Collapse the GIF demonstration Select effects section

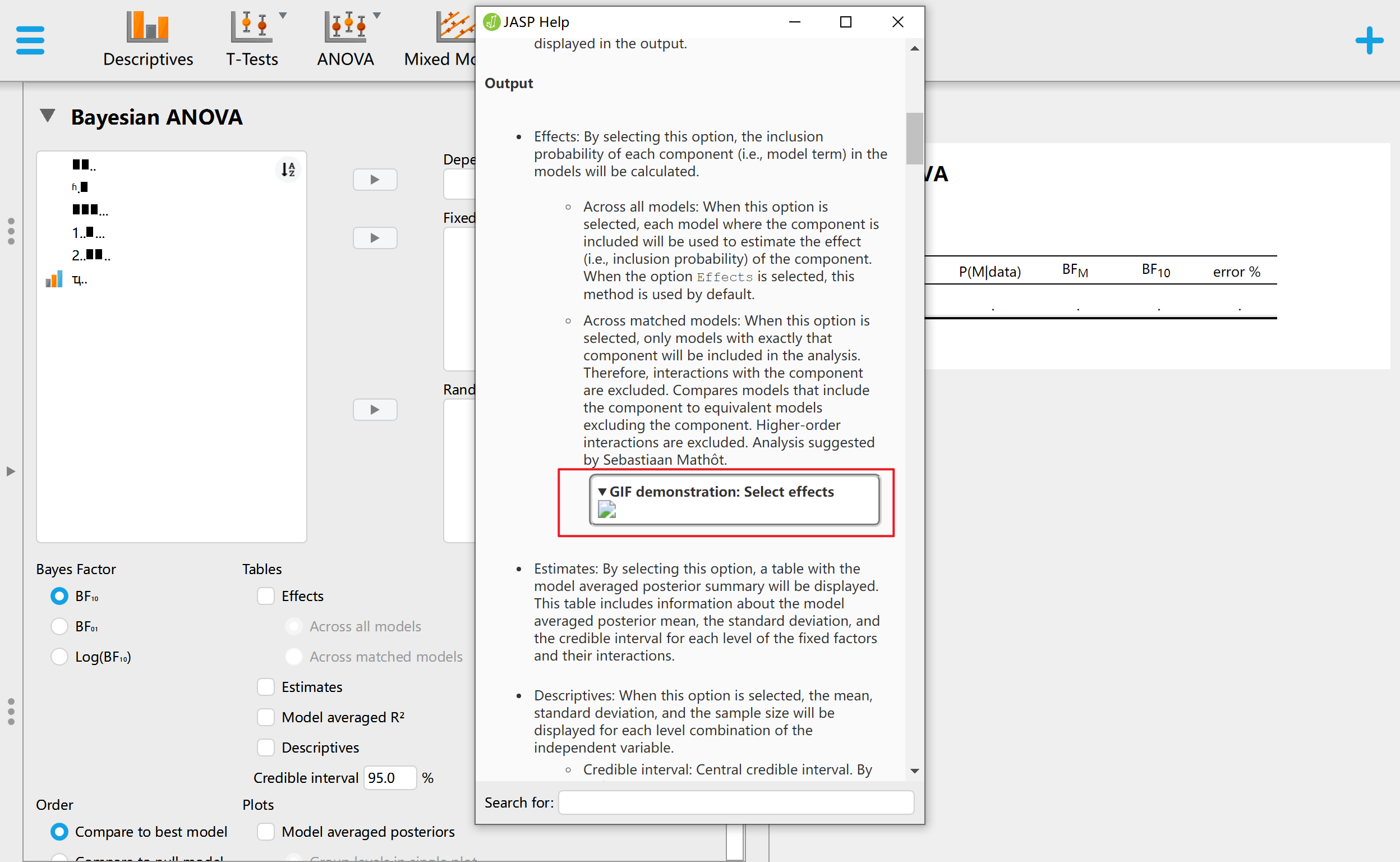[602, 491]
